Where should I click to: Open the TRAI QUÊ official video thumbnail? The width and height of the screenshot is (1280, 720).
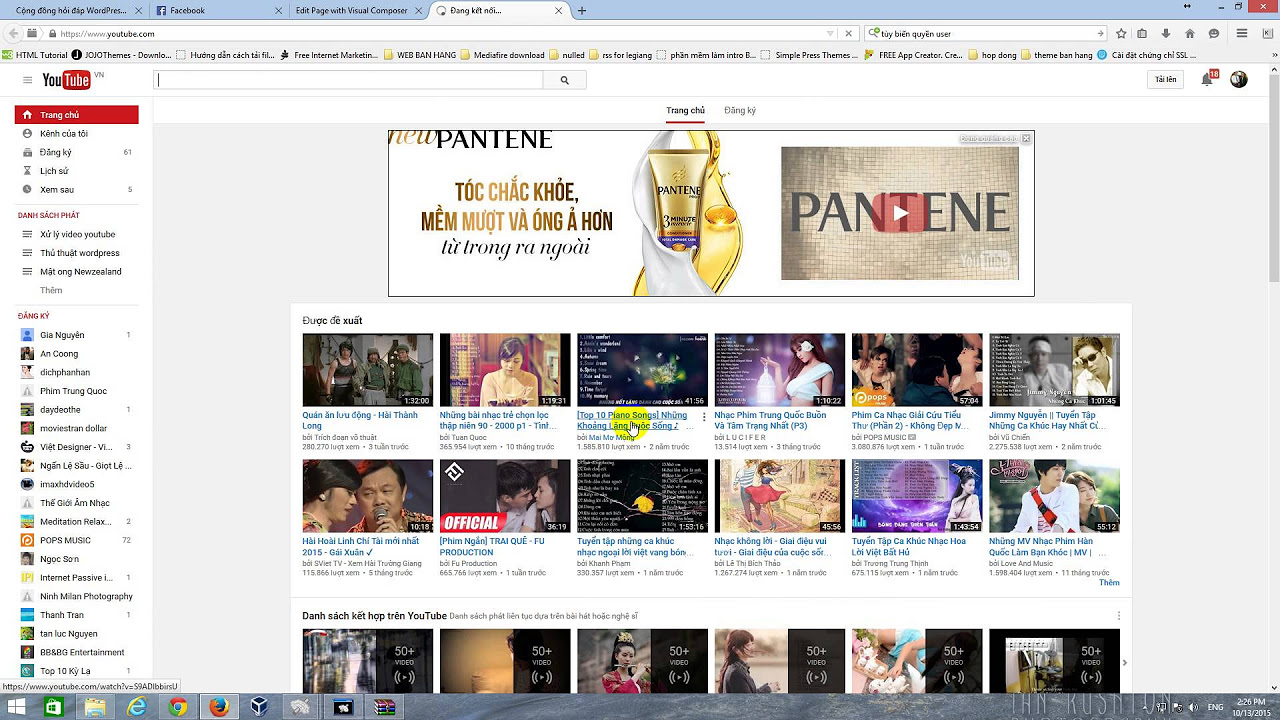click(x=505, y=496)
